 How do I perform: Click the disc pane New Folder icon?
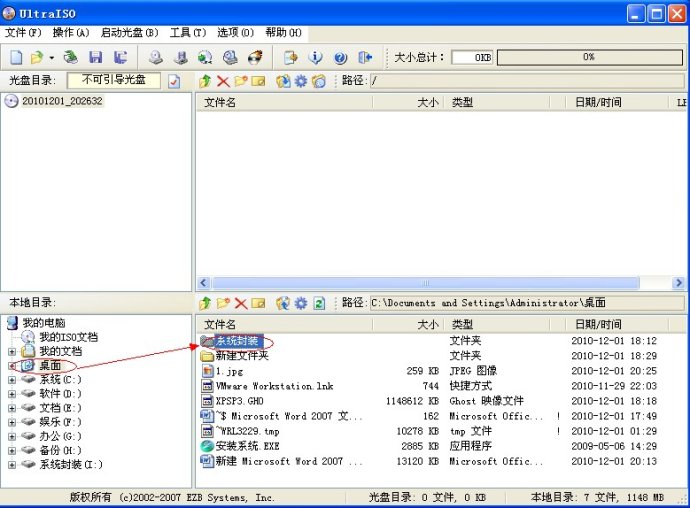241,81
